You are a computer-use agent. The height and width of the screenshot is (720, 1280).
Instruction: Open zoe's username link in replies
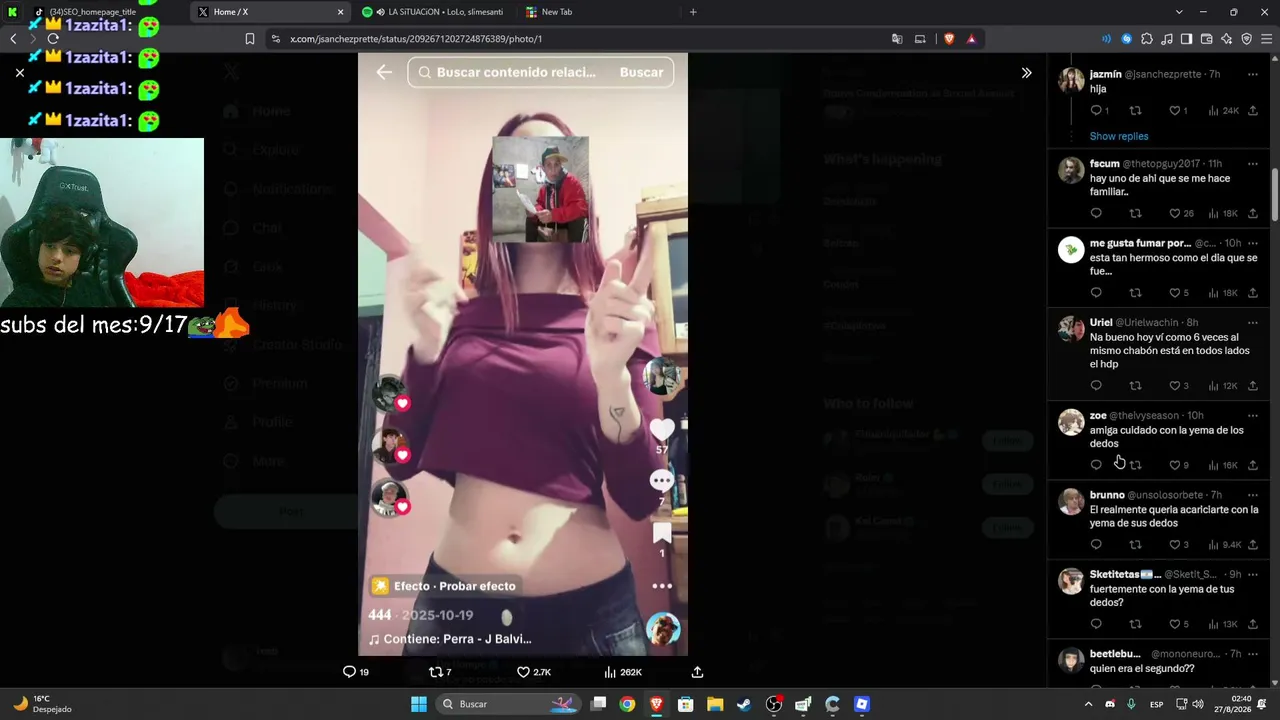[1098, 416]
